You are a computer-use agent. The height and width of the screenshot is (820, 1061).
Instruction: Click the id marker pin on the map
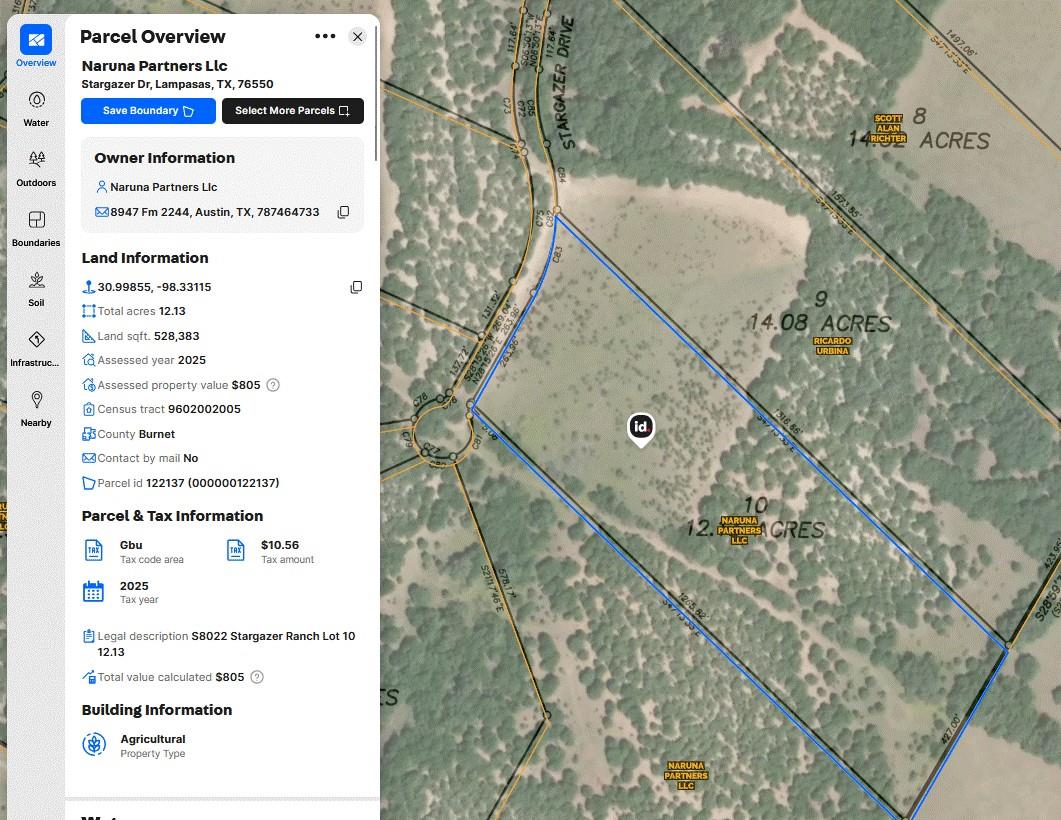pos(640,428)
